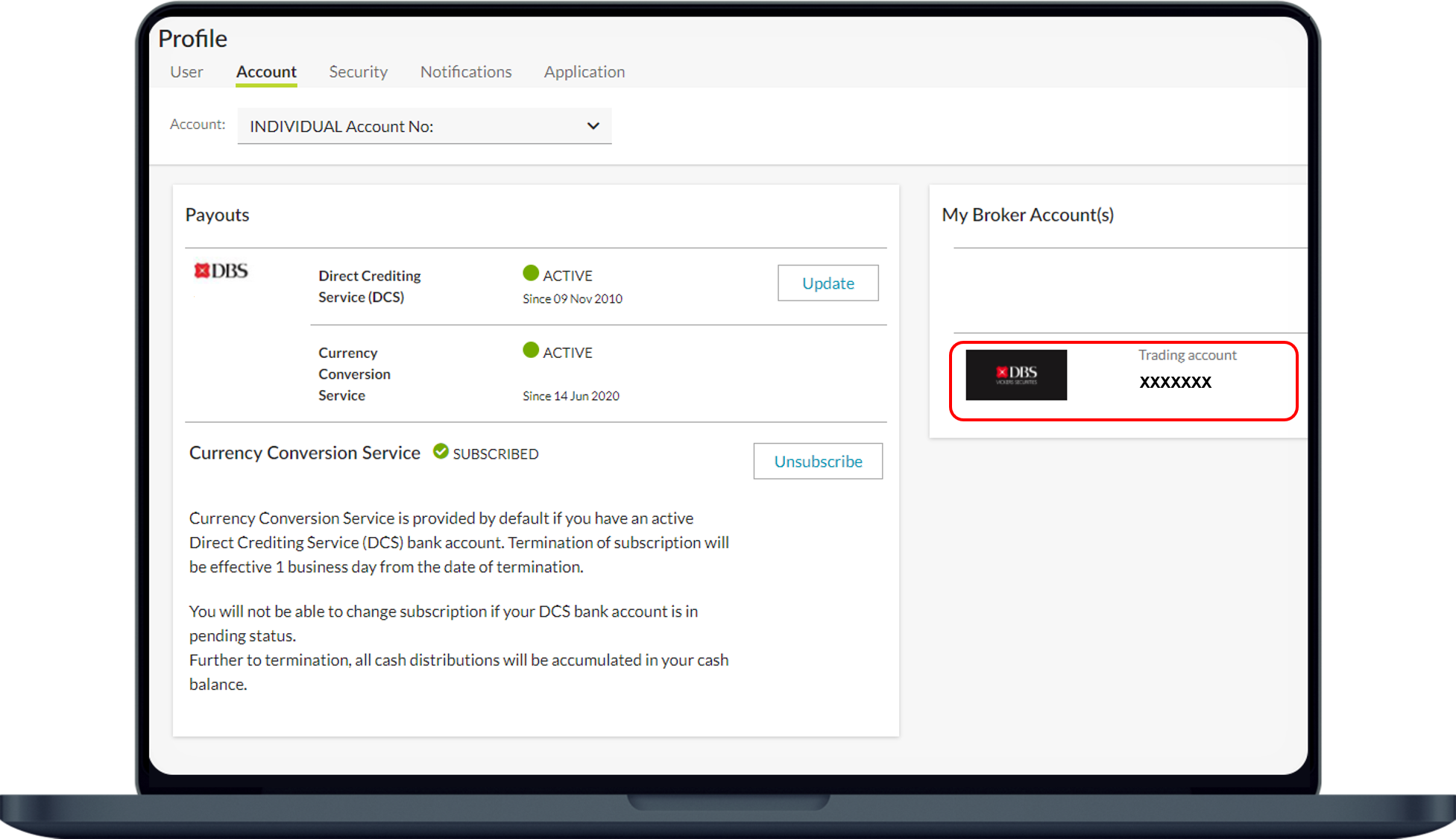The width and height of the screenshot is (1456, 839).
Task: Open the Security tab
Action: point(358,72)
